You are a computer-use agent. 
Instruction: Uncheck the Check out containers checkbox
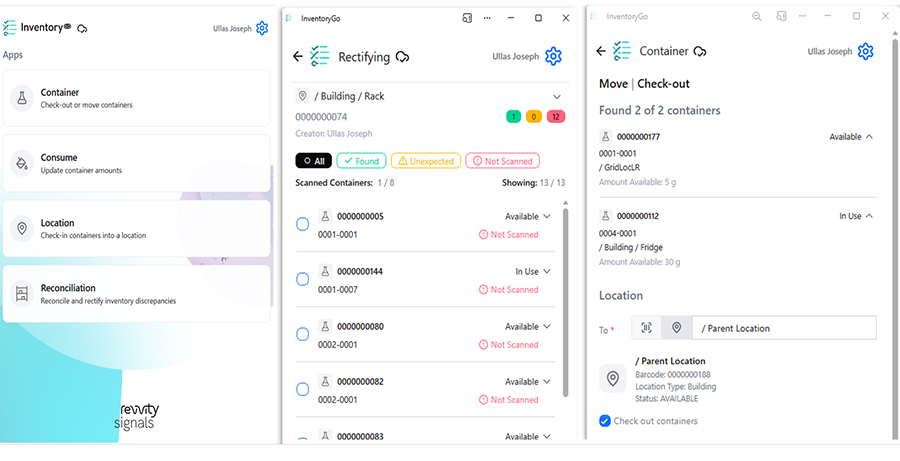[604, 421]
